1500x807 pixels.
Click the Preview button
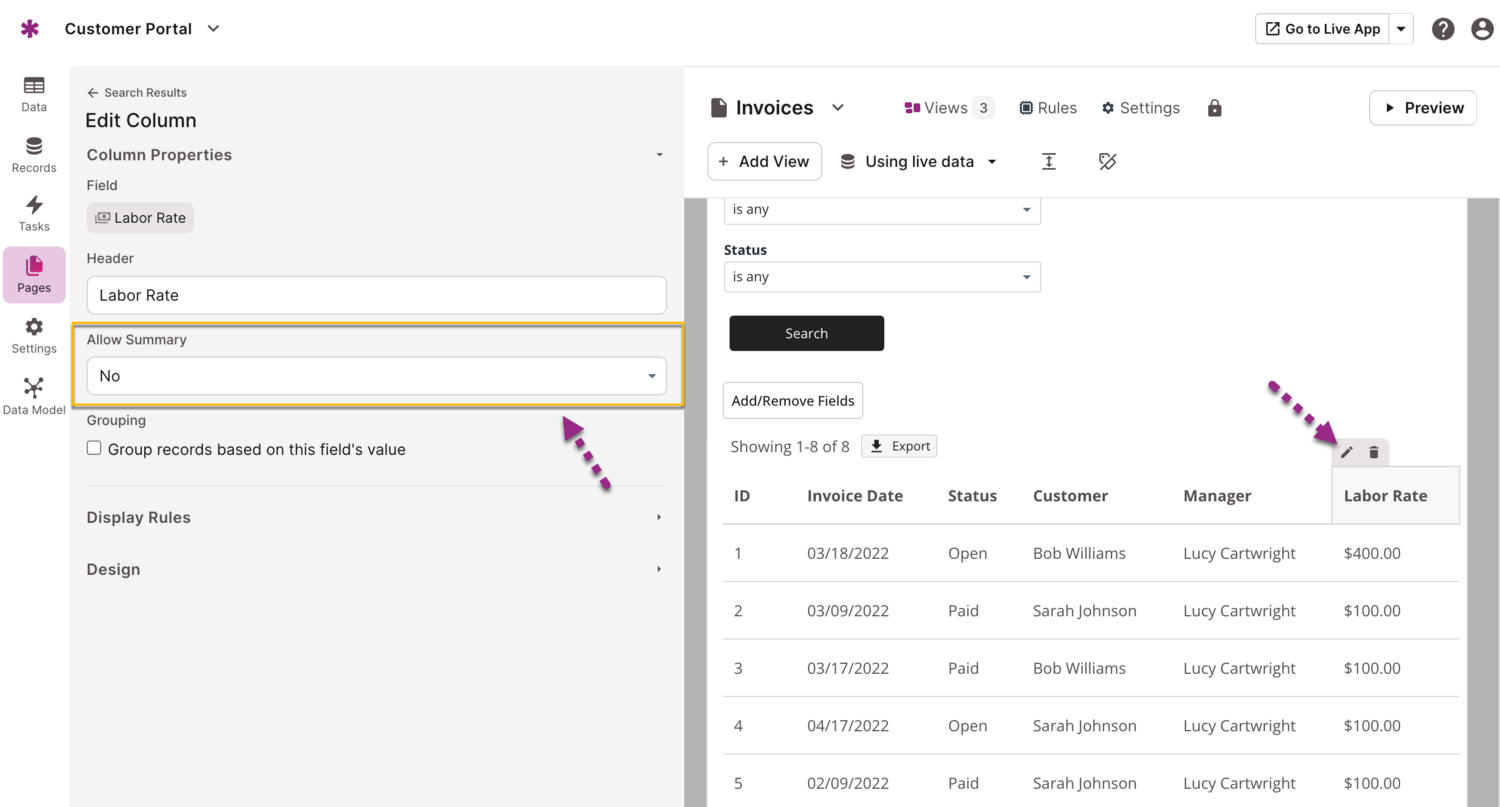(1422, 108)
